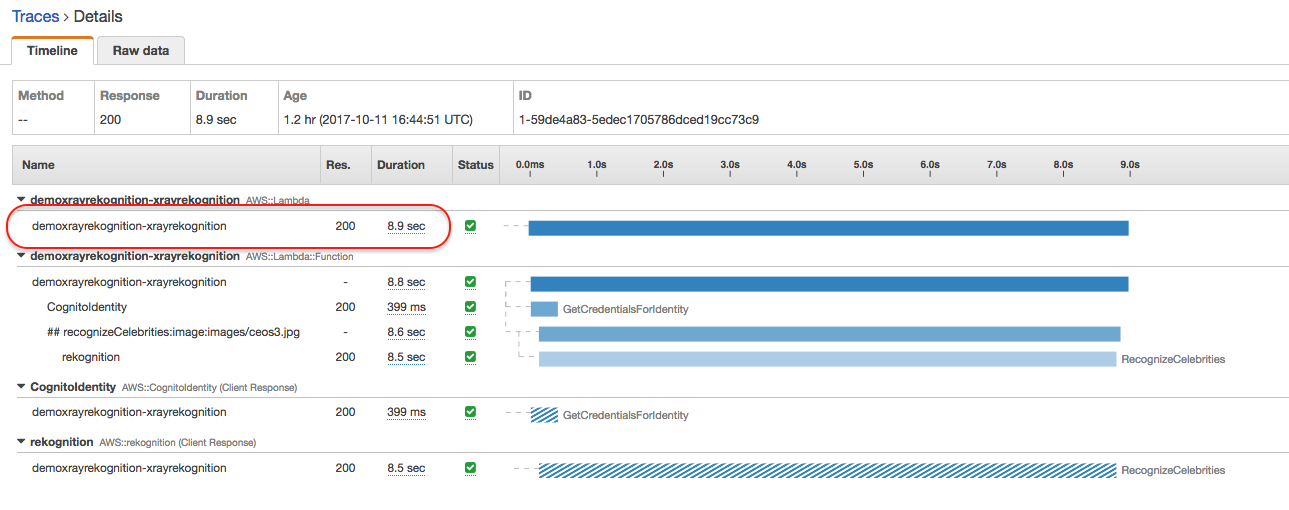1289x510 pixels.
Task: Click the Status column header
Action: click(x=476, y=164)
